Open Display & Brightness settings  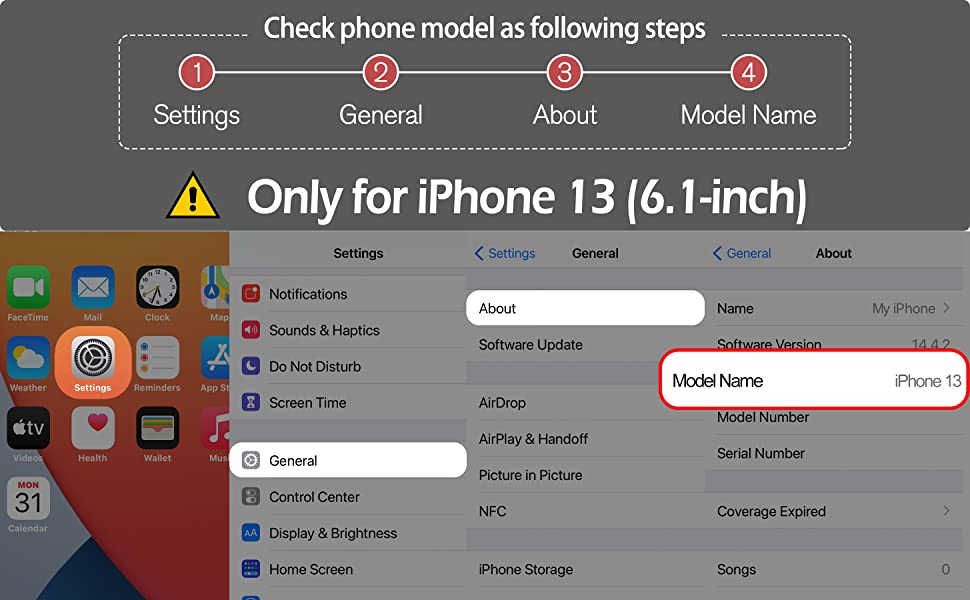348,533
